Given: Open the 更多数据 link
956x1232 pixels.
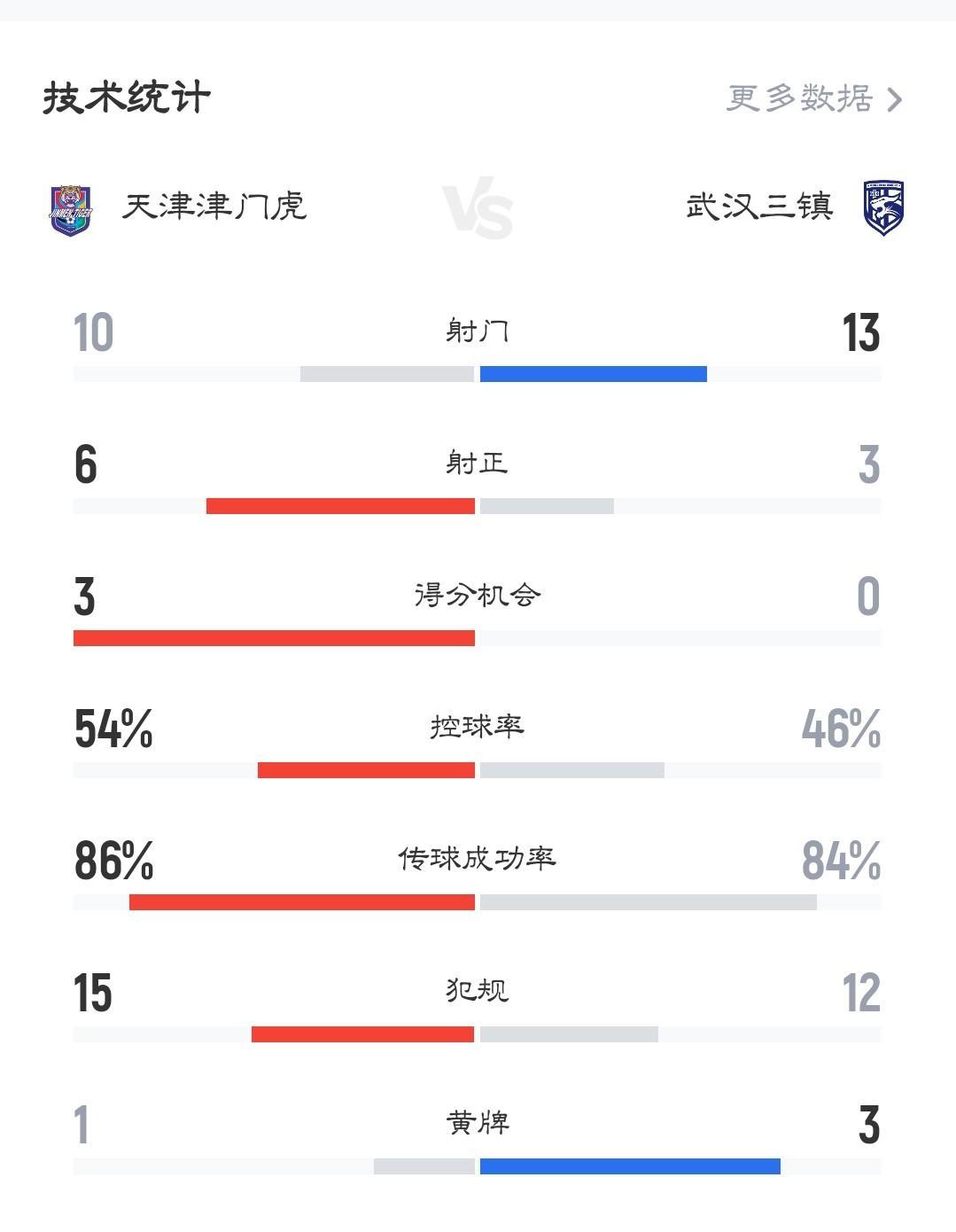Looking at the screenshot, I should (800, 98).
